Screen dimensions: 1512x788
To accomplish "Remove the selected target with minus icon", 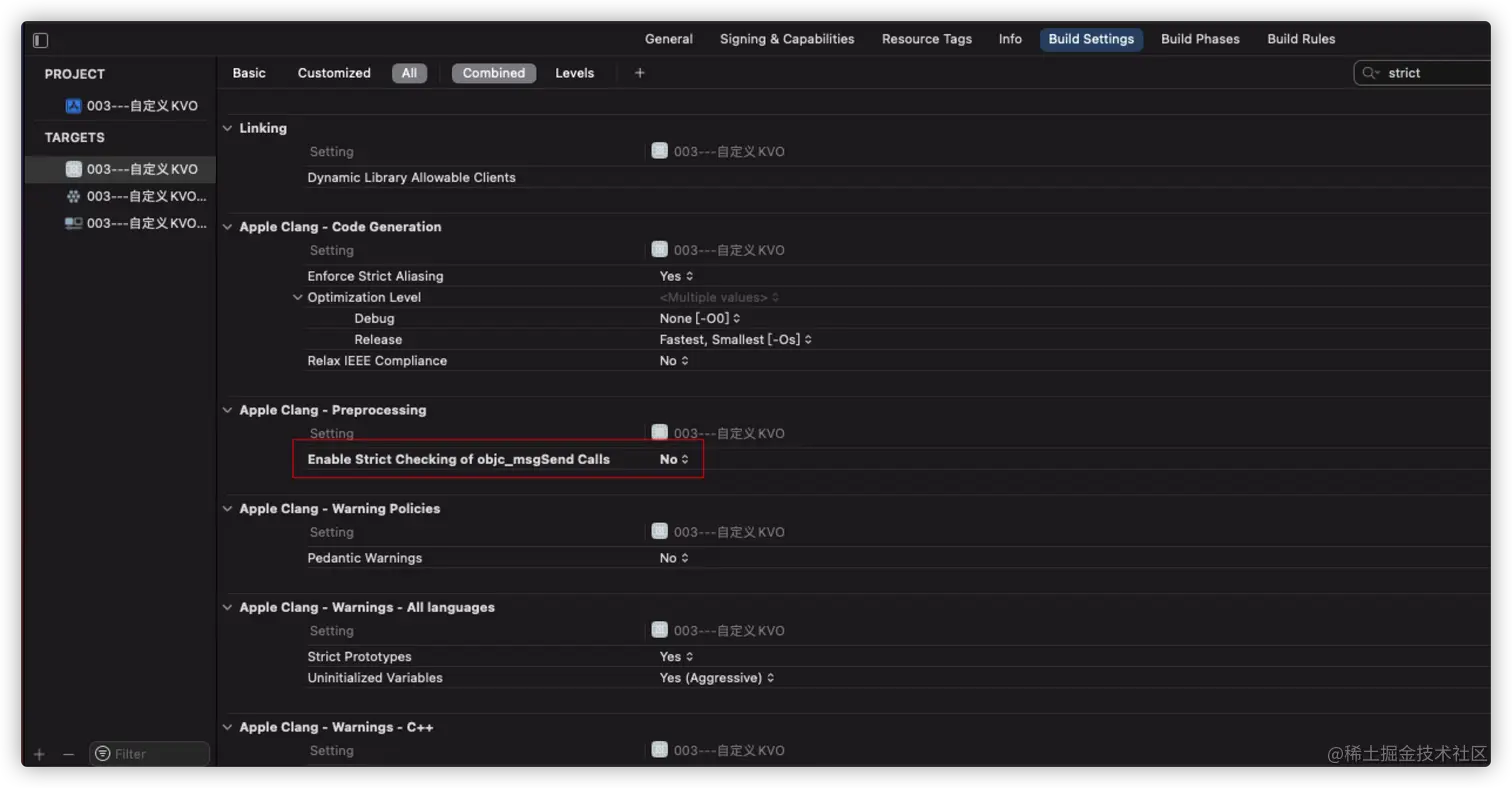I will tap(68, 754).
